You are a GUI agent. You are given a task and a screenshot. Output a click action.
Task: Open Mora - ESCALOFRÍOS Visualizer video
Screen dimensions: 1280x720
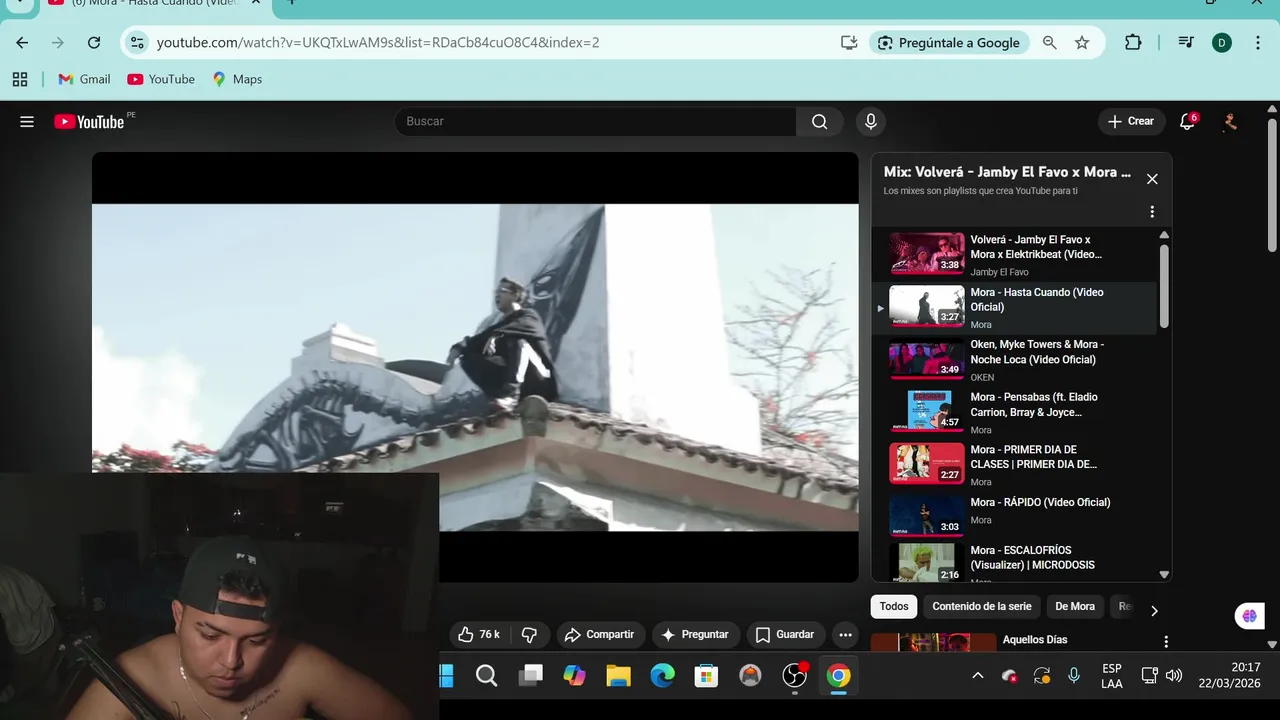pos(1014,562)
